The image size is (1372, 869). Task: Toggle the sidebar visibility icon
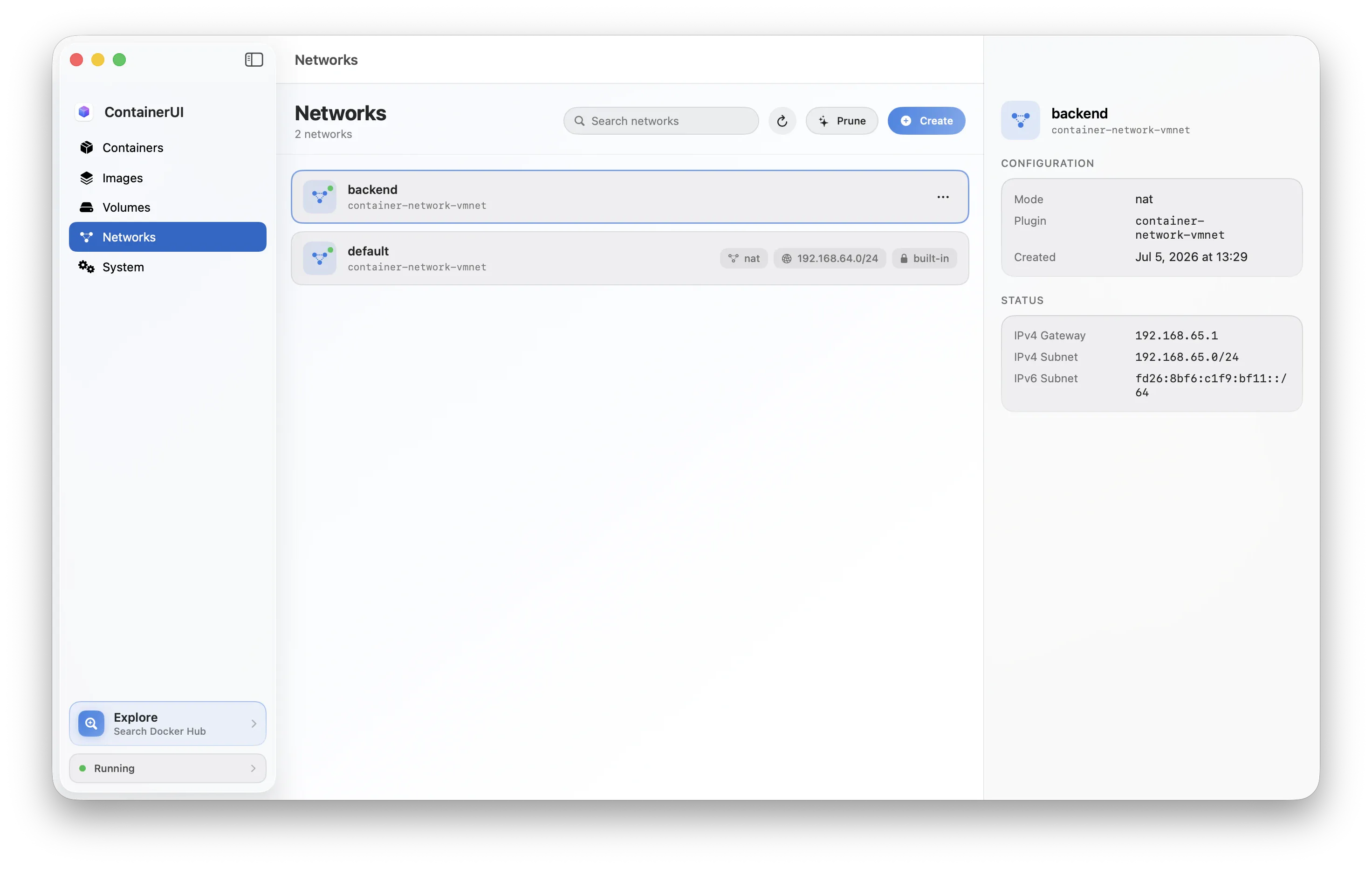pos(254,60)
